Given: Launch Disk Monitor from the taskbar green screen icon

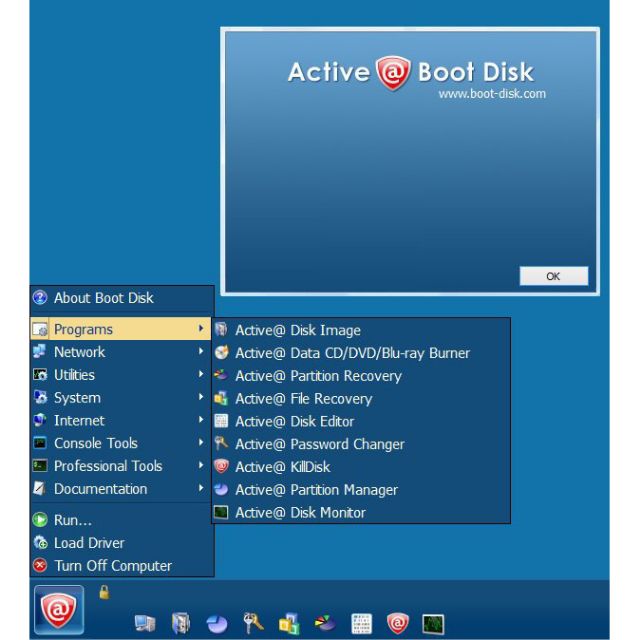Looking at the screenshot, I should tap(433, 624).
